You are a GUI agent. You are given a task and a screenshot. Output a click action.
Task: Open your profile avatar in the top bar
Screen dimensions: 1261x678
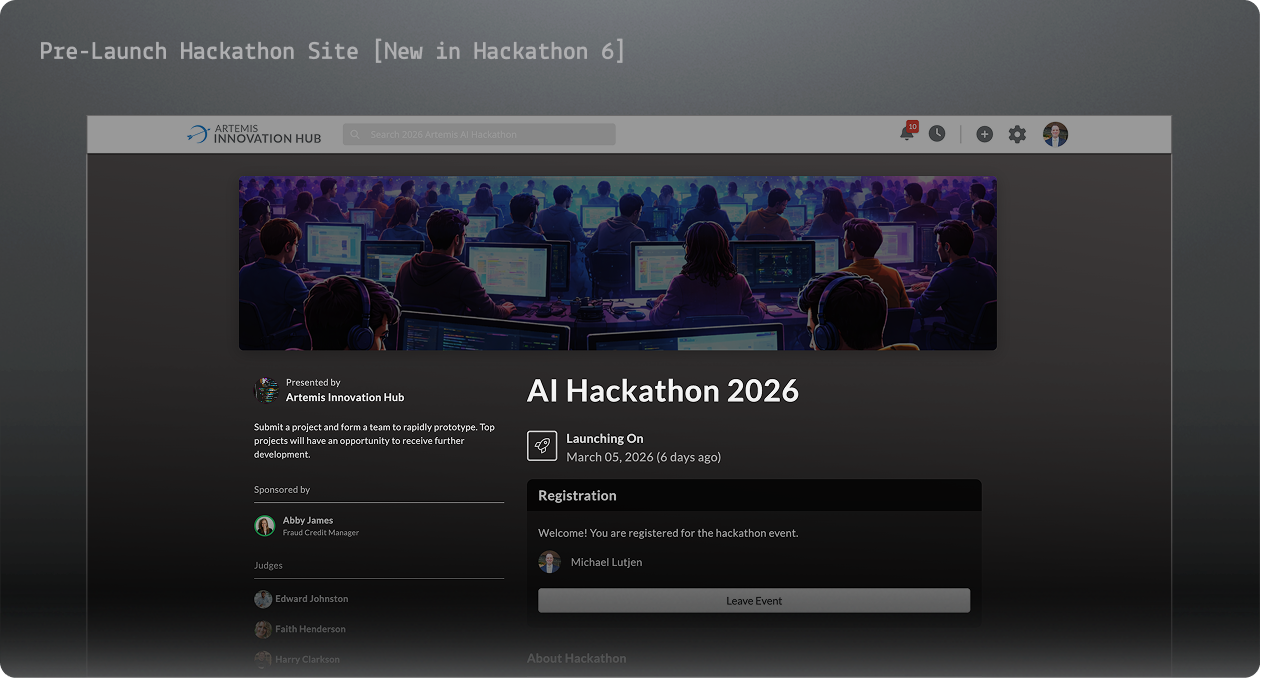[1054, 133]
